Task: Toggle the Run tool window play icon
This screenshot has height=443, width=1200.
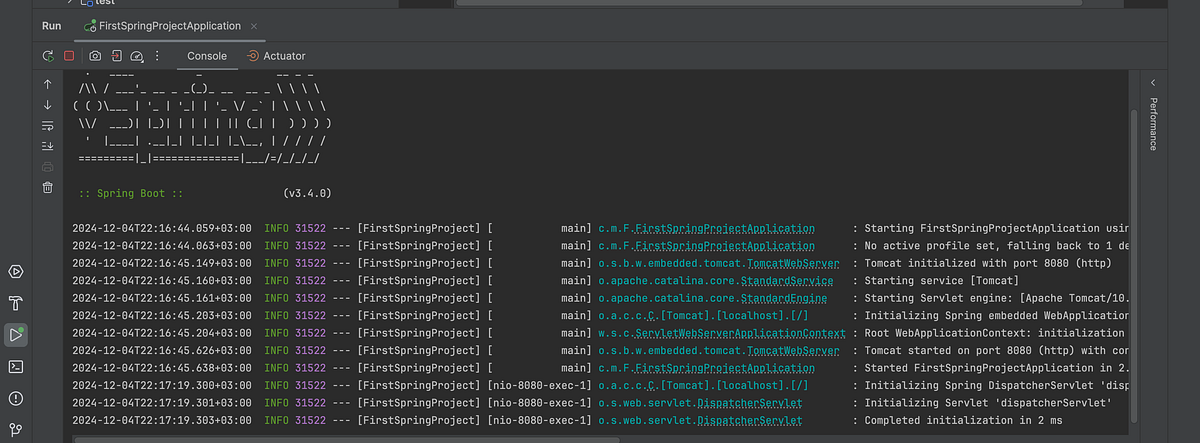Action: point(15,335)
